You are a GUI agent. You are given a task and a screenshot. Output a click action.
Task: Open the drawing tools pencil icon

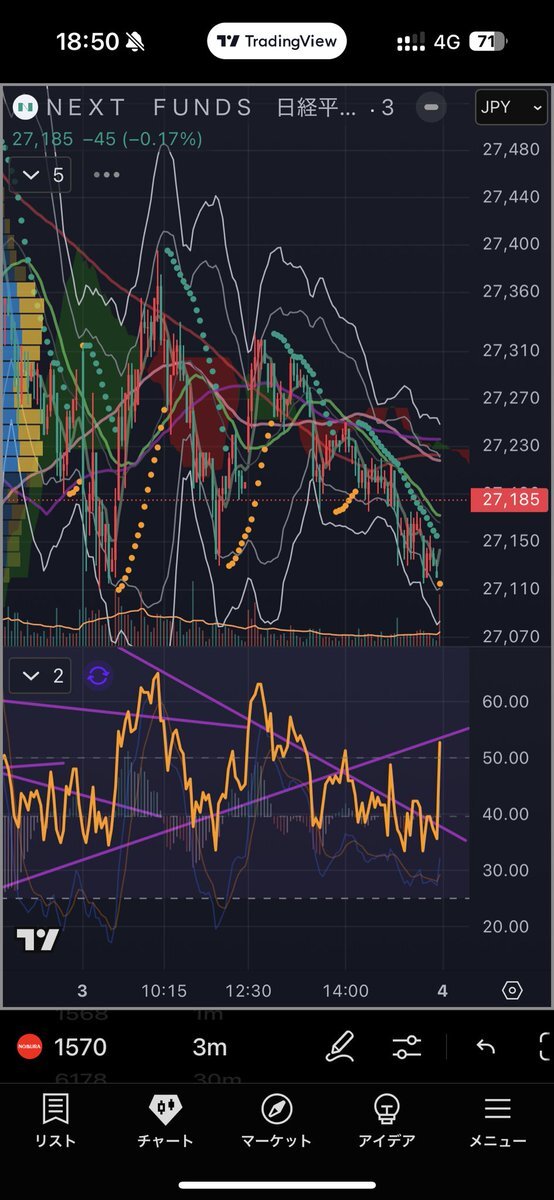341,1047
